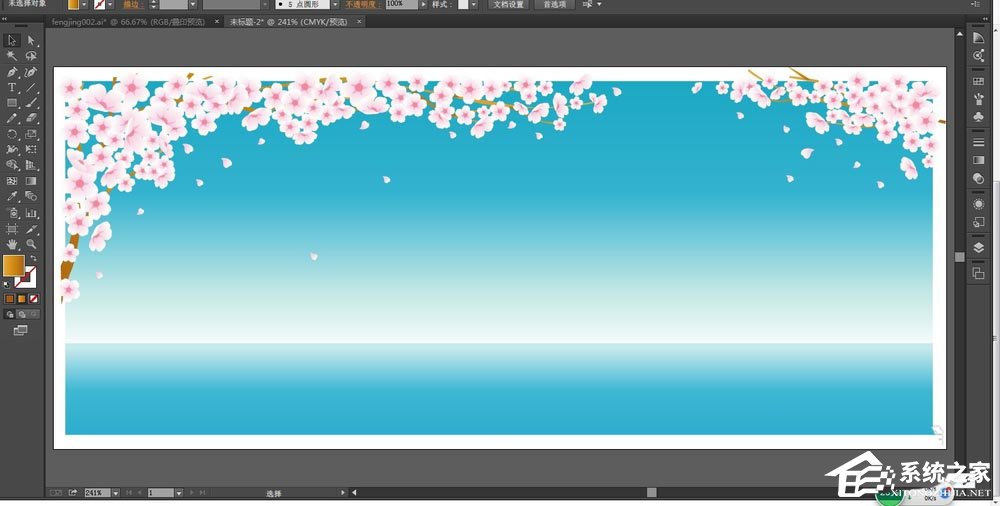Switch to the fengjing002.ai document tab
1000x506 pixels.
pyautogui.click(x=132, y=21)
